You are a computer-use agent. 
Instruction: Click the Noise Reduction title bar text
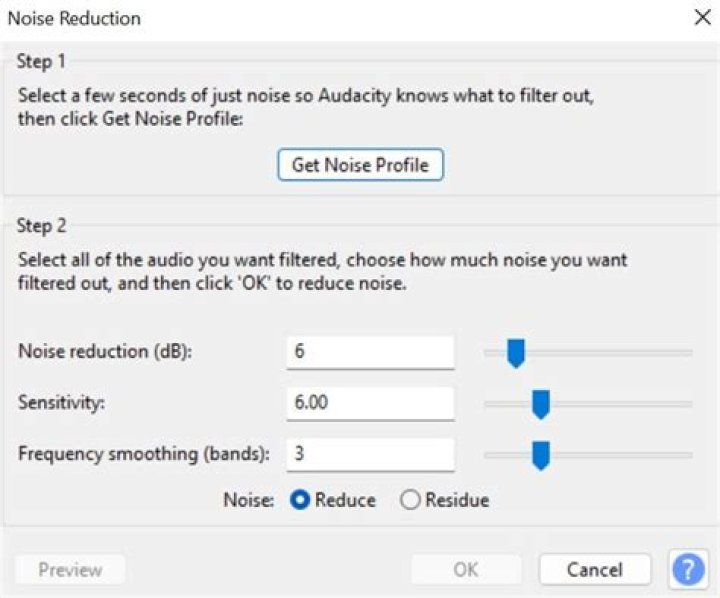click(76, 18)
